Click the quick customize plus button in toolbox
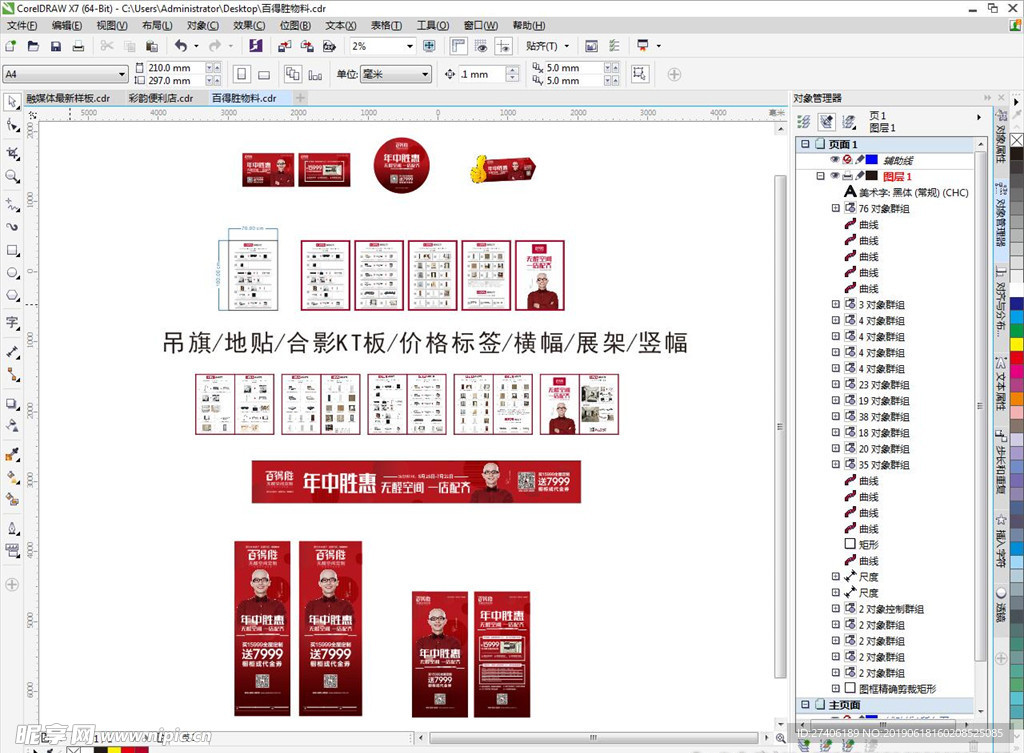Screen dimensions: 1024x753 coord(12,585)
